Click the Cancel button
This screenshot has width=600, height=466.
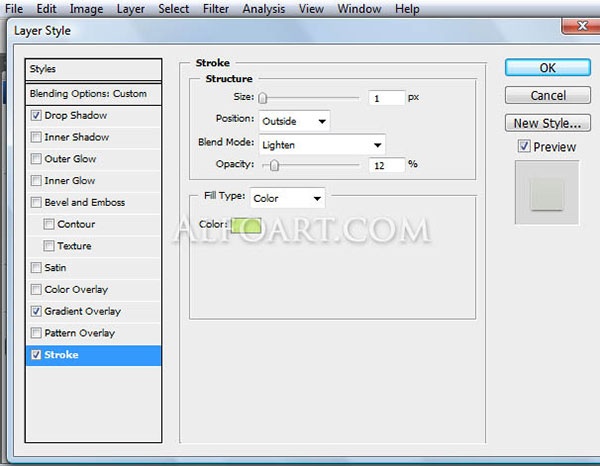coord(548,95)
